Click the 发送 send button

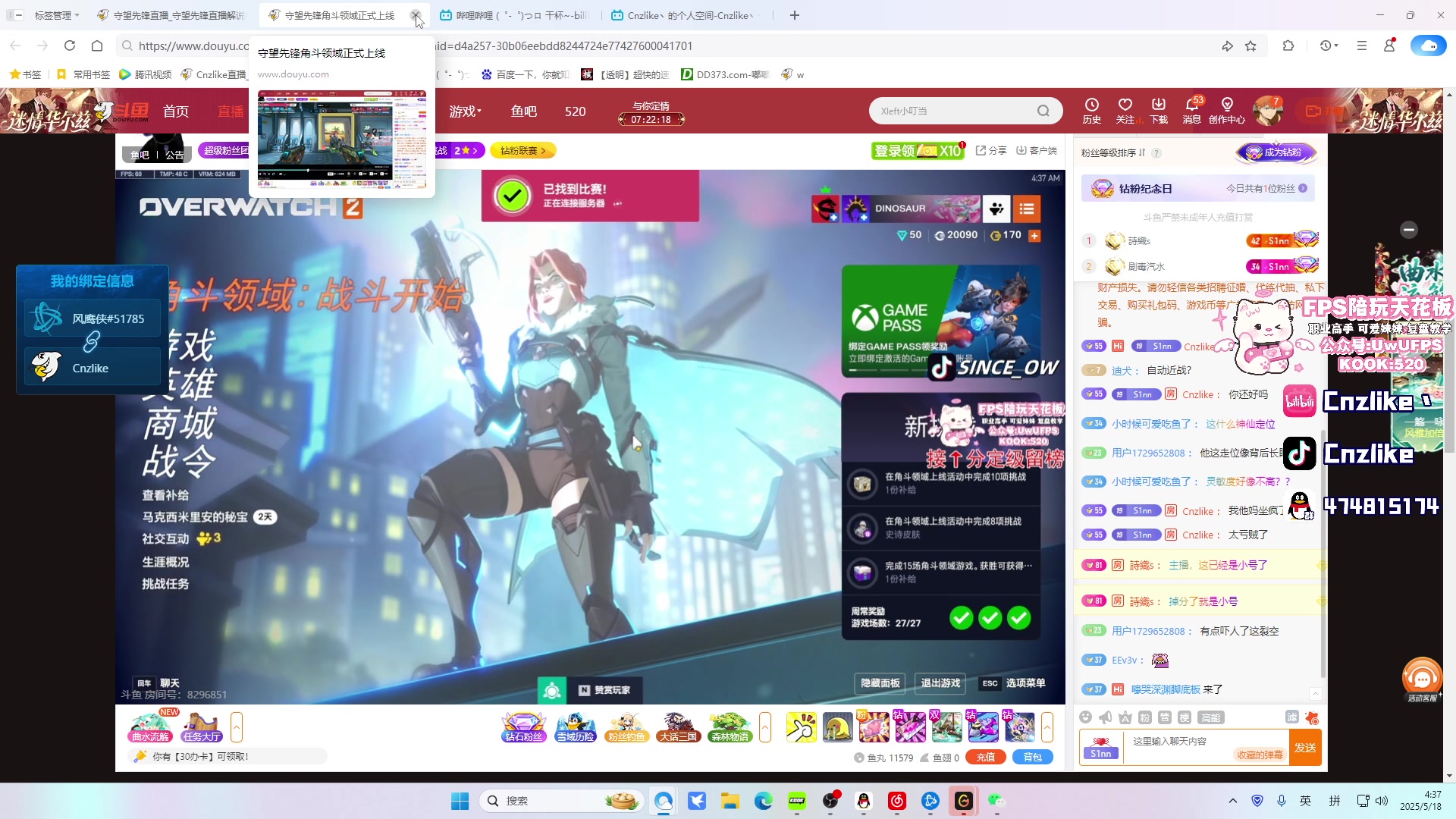pyautogui.click(x=1305, y=748)
